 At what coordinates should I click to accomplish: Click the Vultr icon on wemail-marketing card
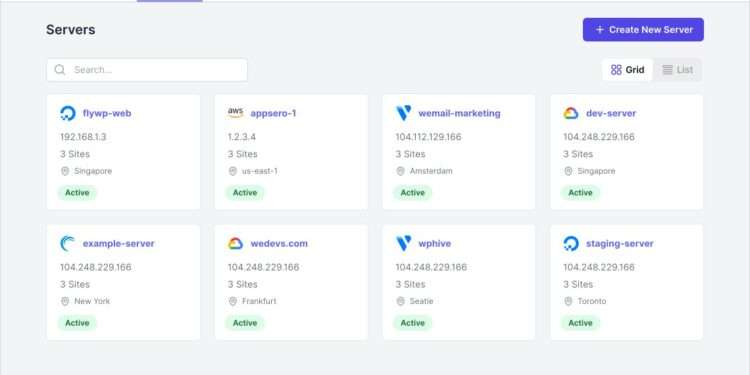pyautogui.click(x=403, y=113)
